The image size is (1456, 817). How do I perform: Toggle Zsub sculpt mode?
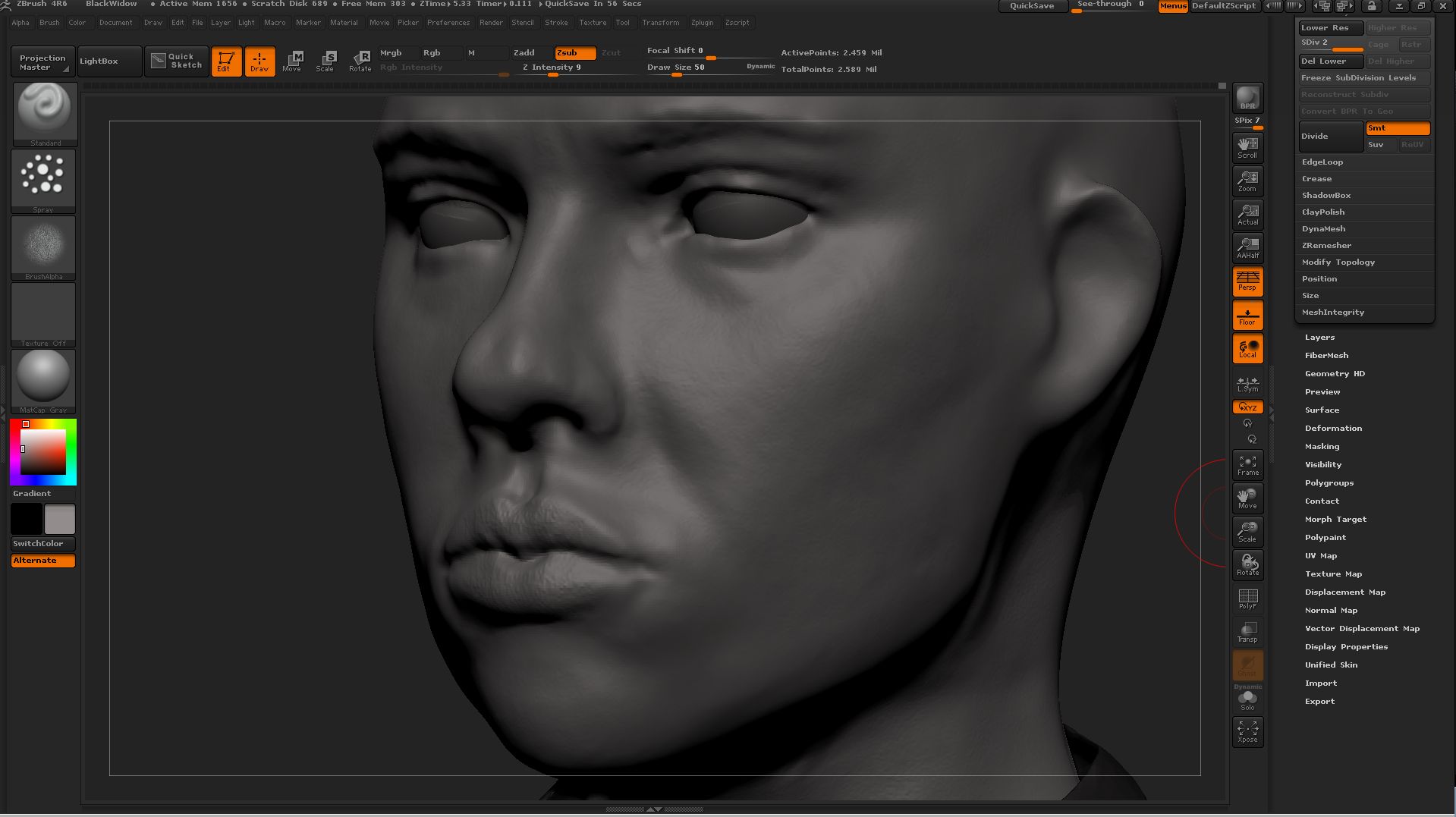click(x=574, y=52)
